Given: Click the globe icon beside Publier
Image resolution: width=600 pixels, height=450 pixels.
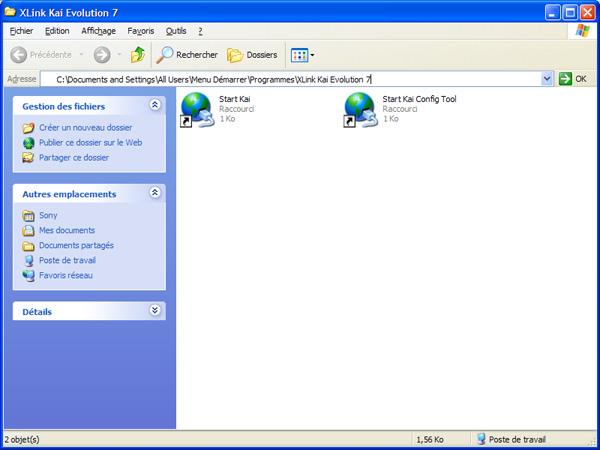Looking at the screenshot, I should [28, 143].
